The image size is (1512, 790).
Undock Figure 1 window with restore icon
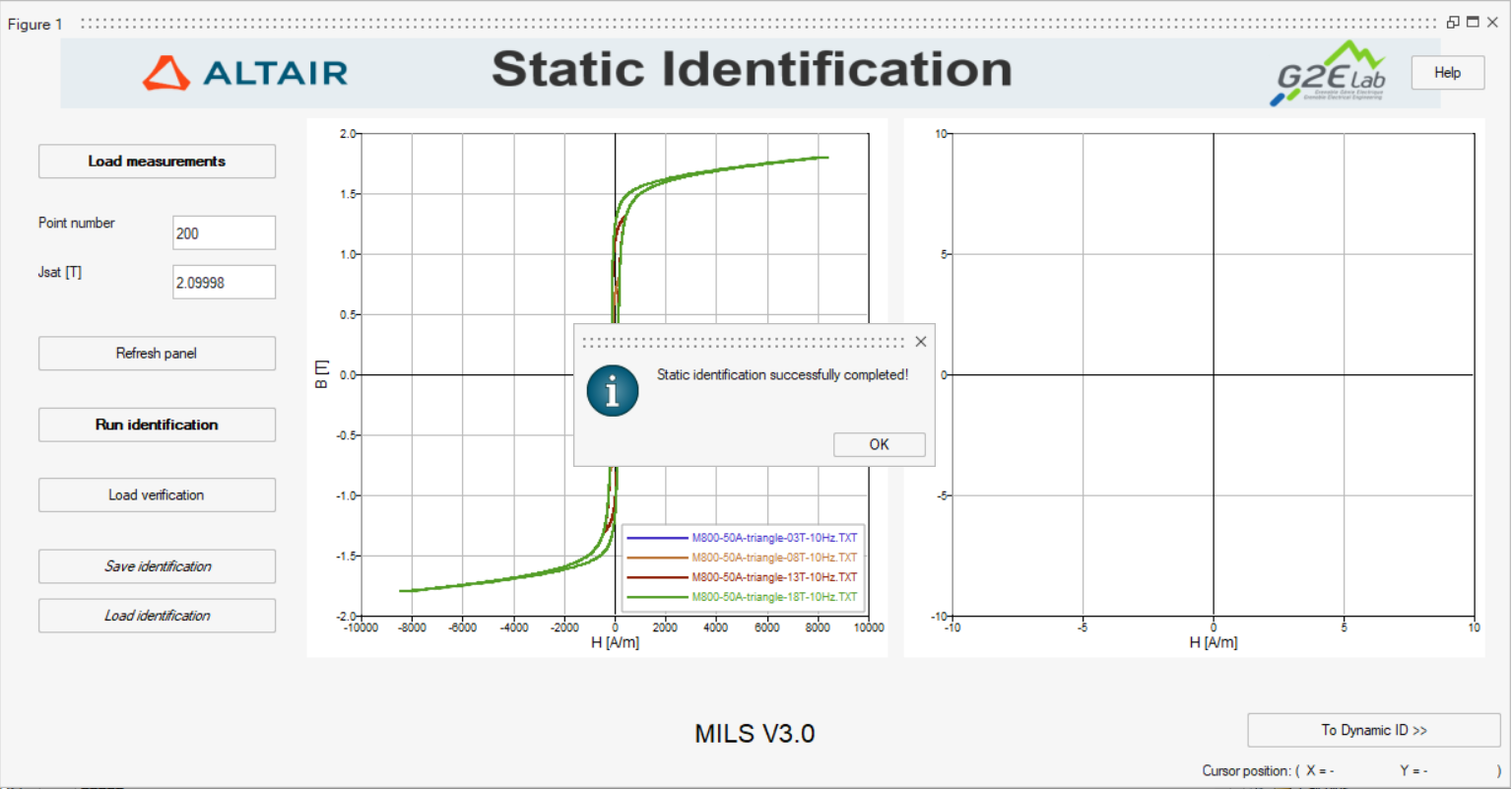[x=1453, y=23]
